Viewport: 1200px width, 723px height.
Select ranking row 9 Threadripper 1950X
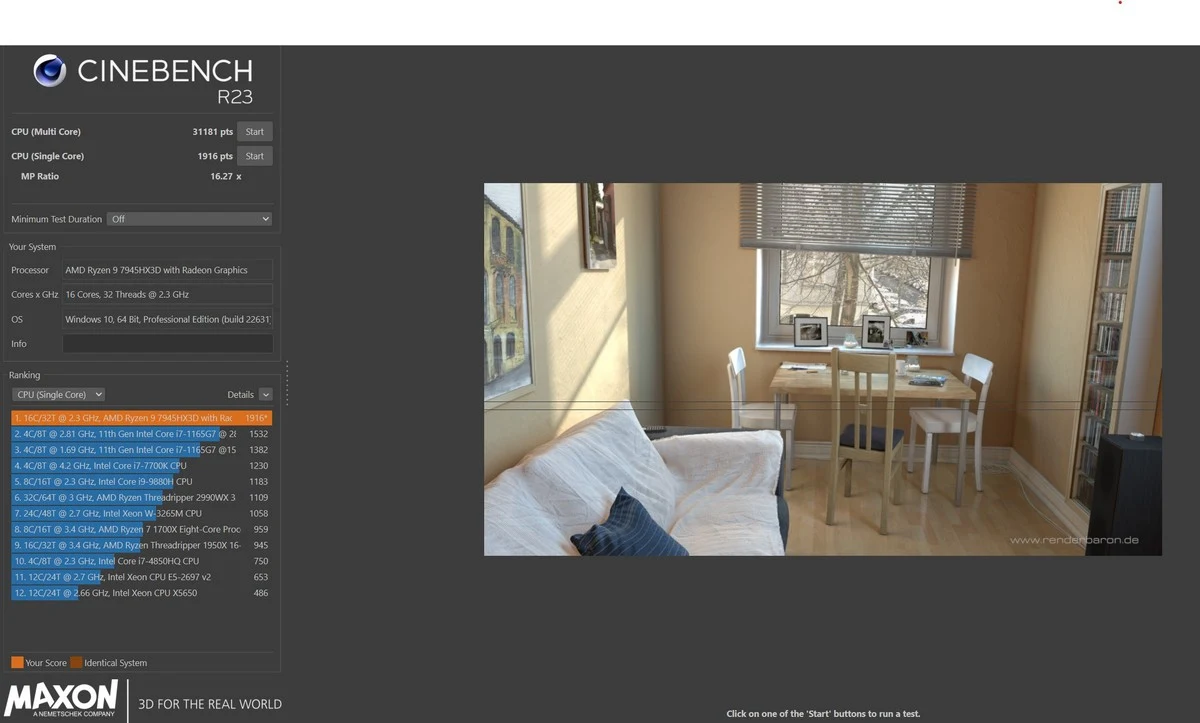pos(142,545)
